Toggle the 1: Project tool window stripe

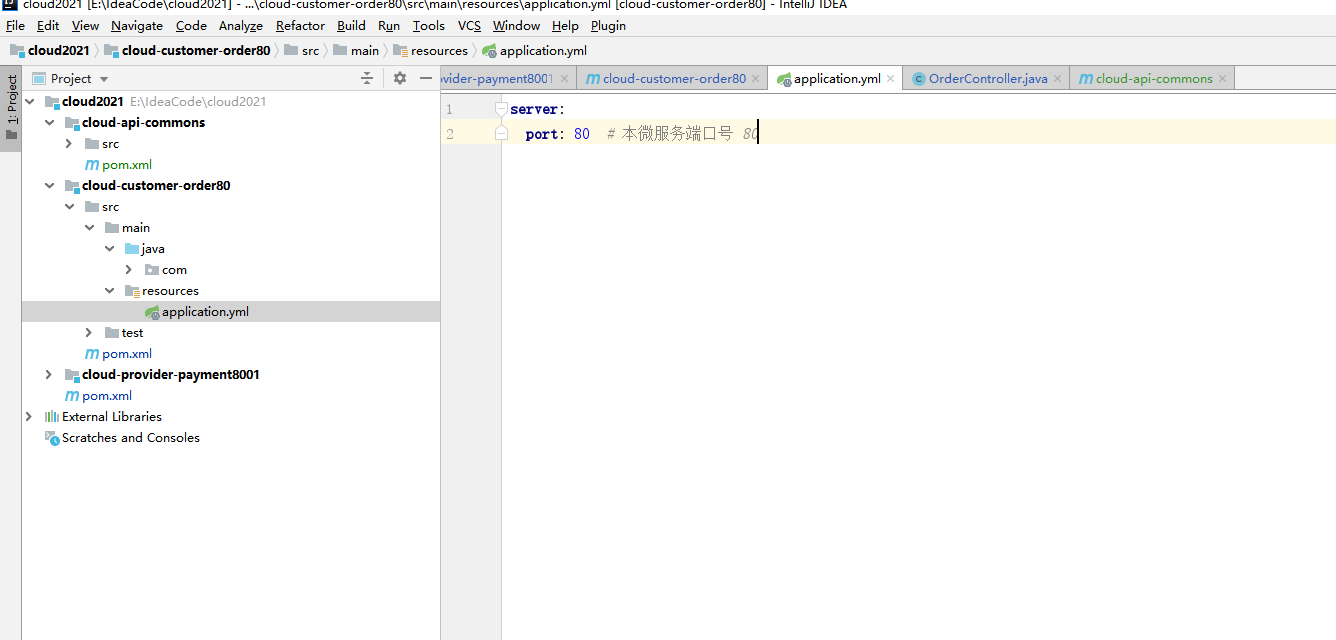[x=11, y=108]
